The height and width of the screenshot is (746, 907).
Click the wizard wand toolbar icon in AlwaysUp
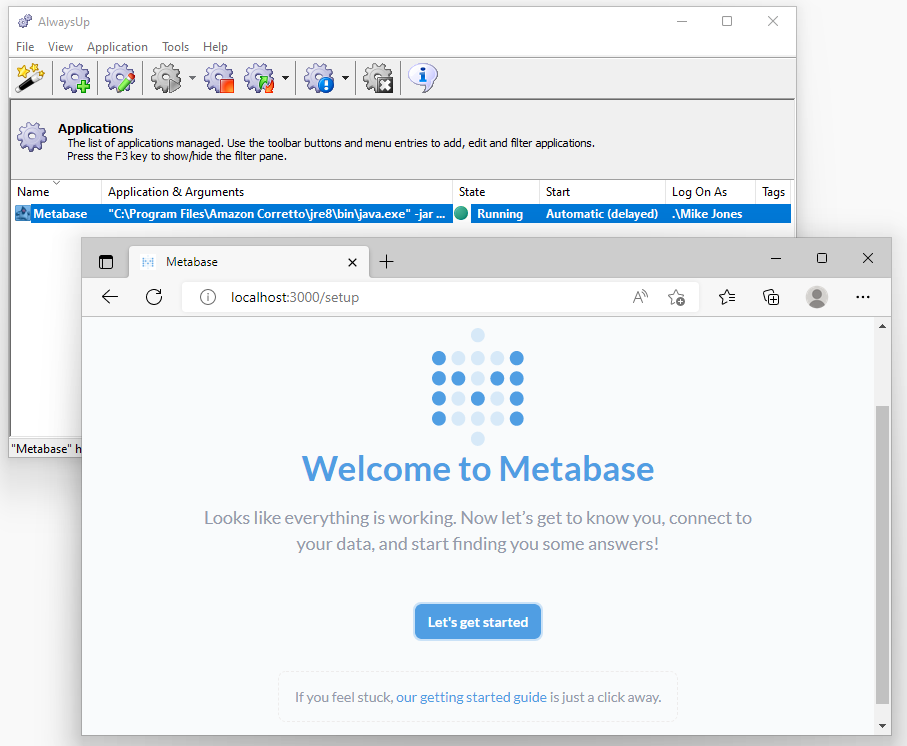pyautogui.click(x=30, y=78)
